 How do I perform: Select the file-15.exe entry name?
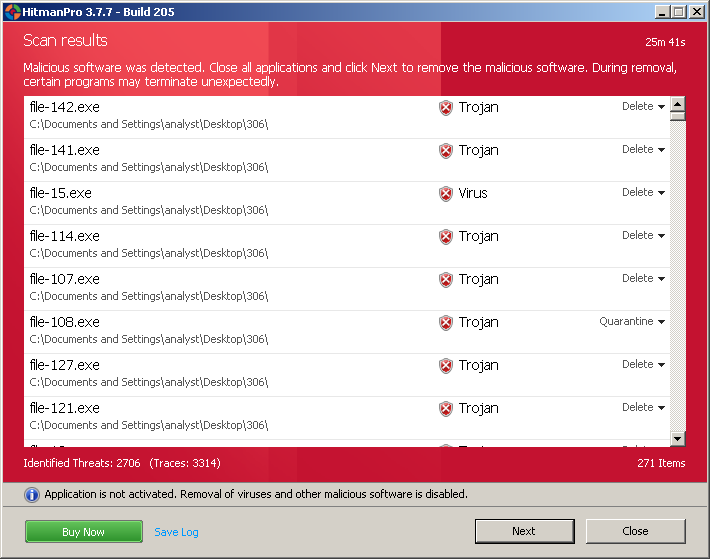click(x=60, y=193)
